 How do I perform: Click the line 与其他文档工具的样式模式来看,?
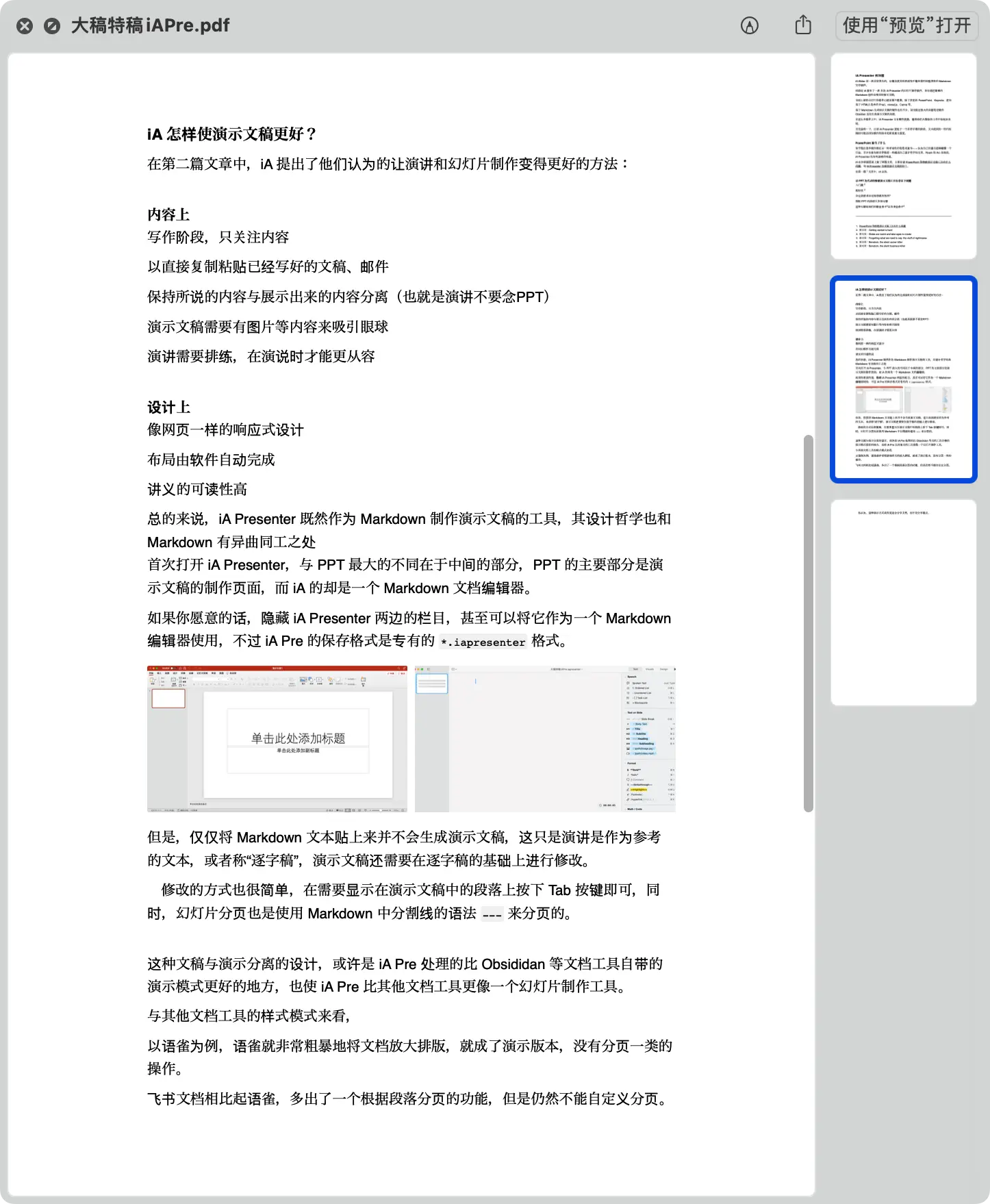(x=249, y=1016)
